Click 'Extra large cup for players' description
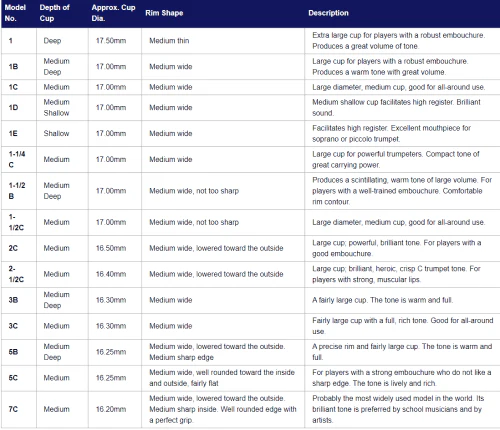This screenshot has height=430, width=500. tap(398, 41)
